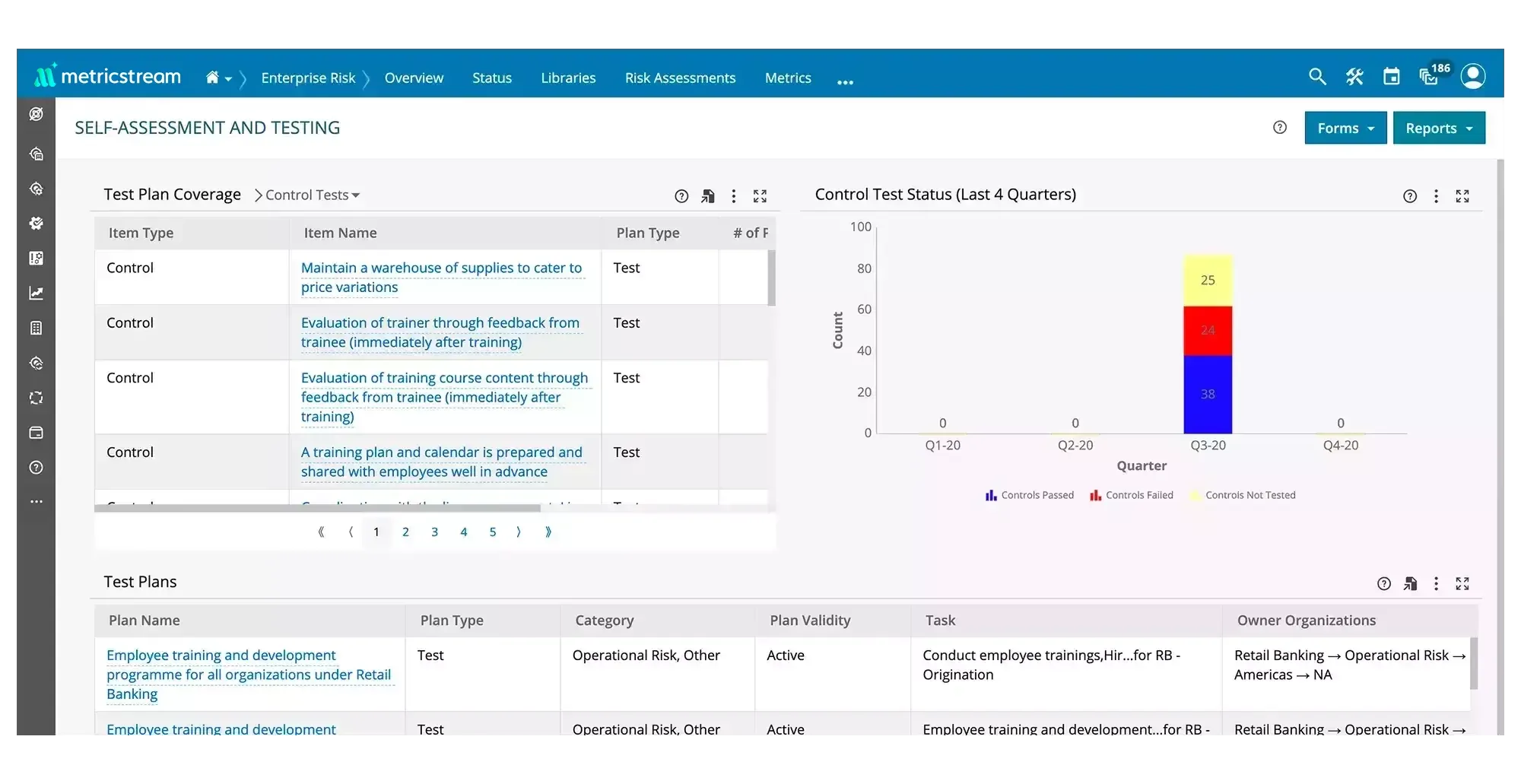This screenshot has width=1521, height=784.
Task: Open the calendar icon in header
Action: click(x=1391, y=77)
